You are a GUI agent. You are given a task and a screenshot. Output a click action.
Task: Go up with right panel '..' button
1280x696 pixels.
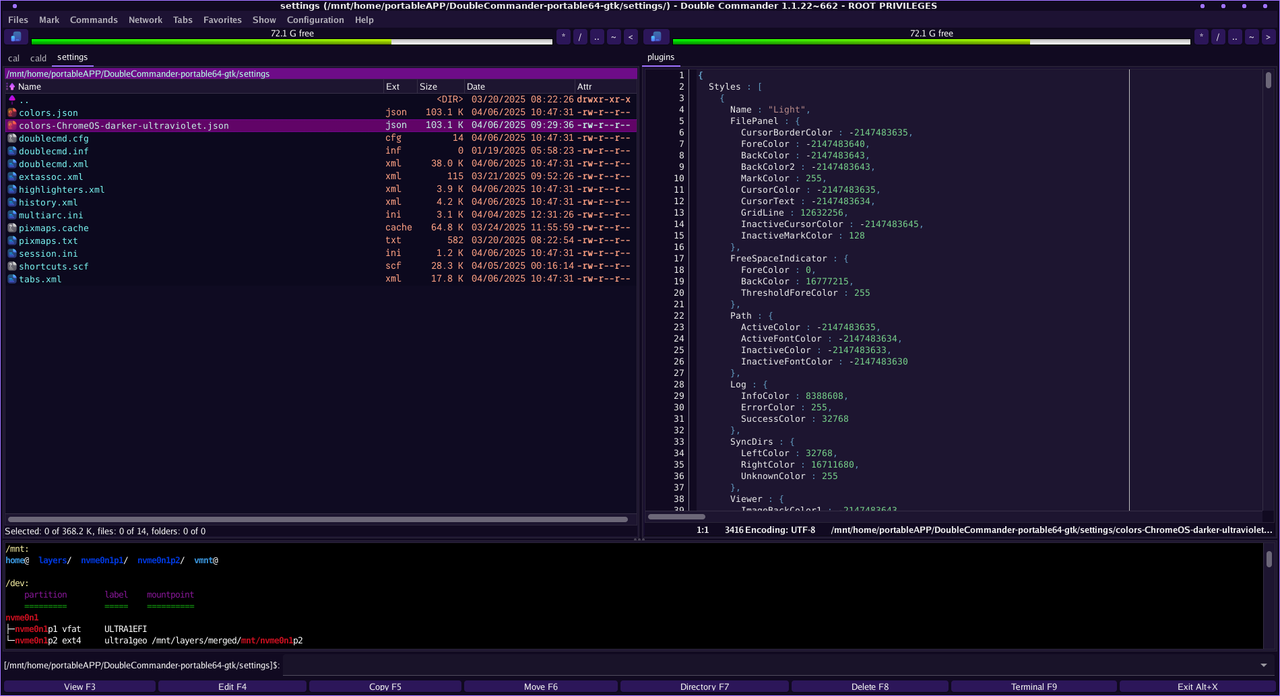[x=1236, y=37]
